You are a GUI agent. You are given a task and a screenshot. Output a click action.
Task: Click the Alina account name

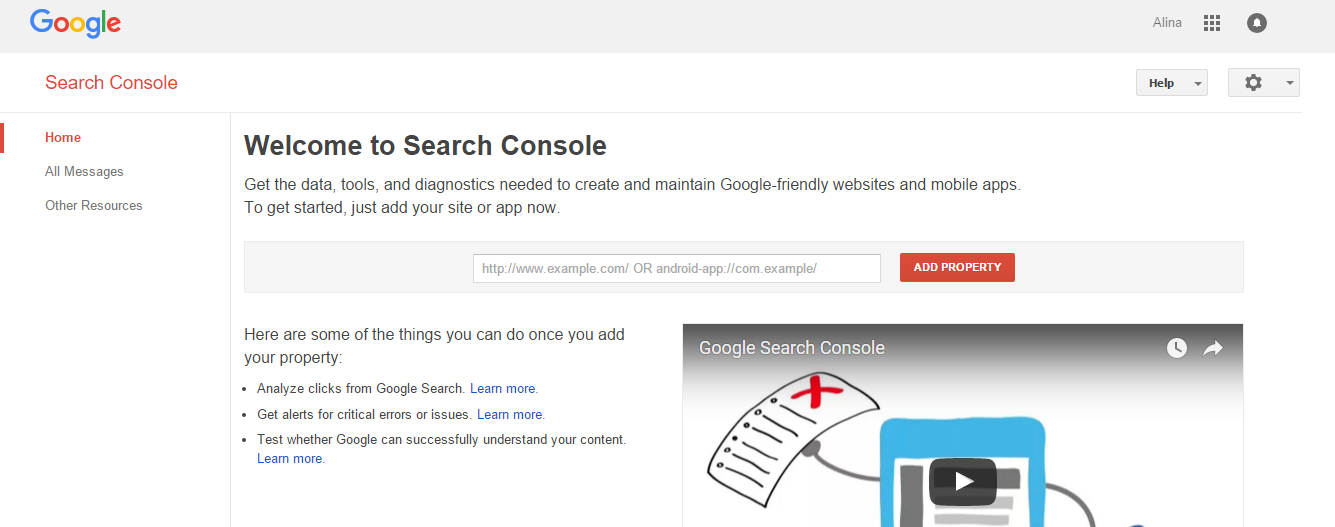pos(1167,23)
